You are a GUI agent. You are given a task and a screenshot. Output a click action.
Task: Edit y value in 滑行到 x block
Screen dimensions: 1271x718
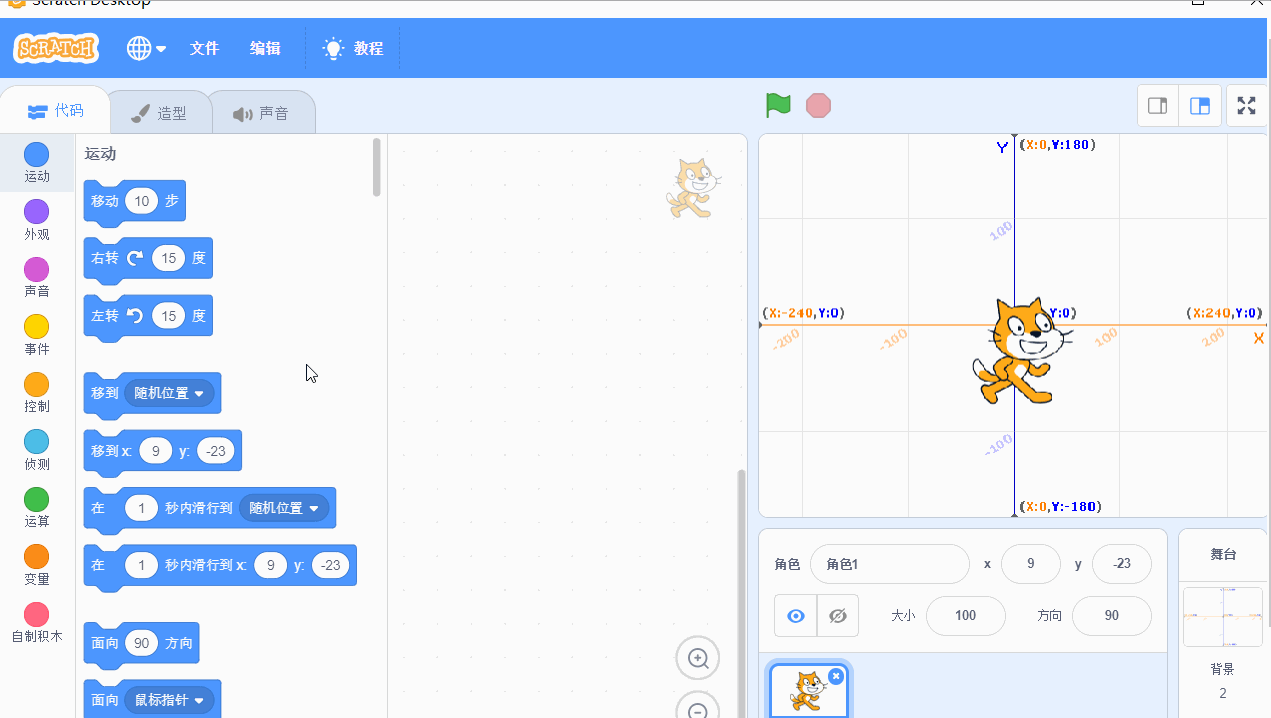click(x=330, y=566)
